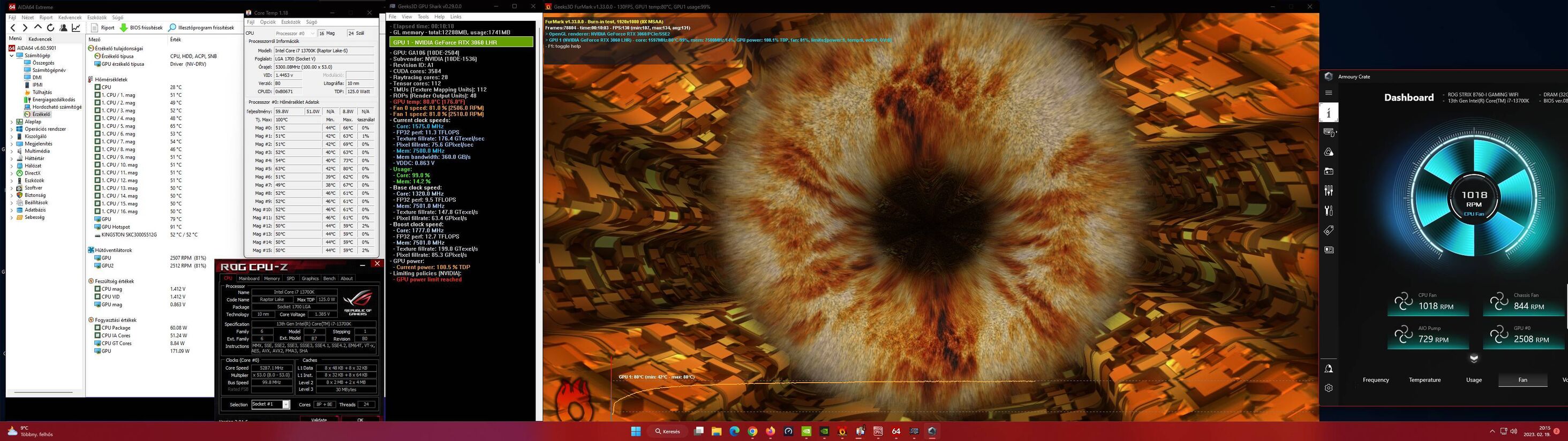Switch to Graphics tab in ROG CPU-Z
Image resolution: width=1568 pixels, height=441 pixels.
pos(311,279)
